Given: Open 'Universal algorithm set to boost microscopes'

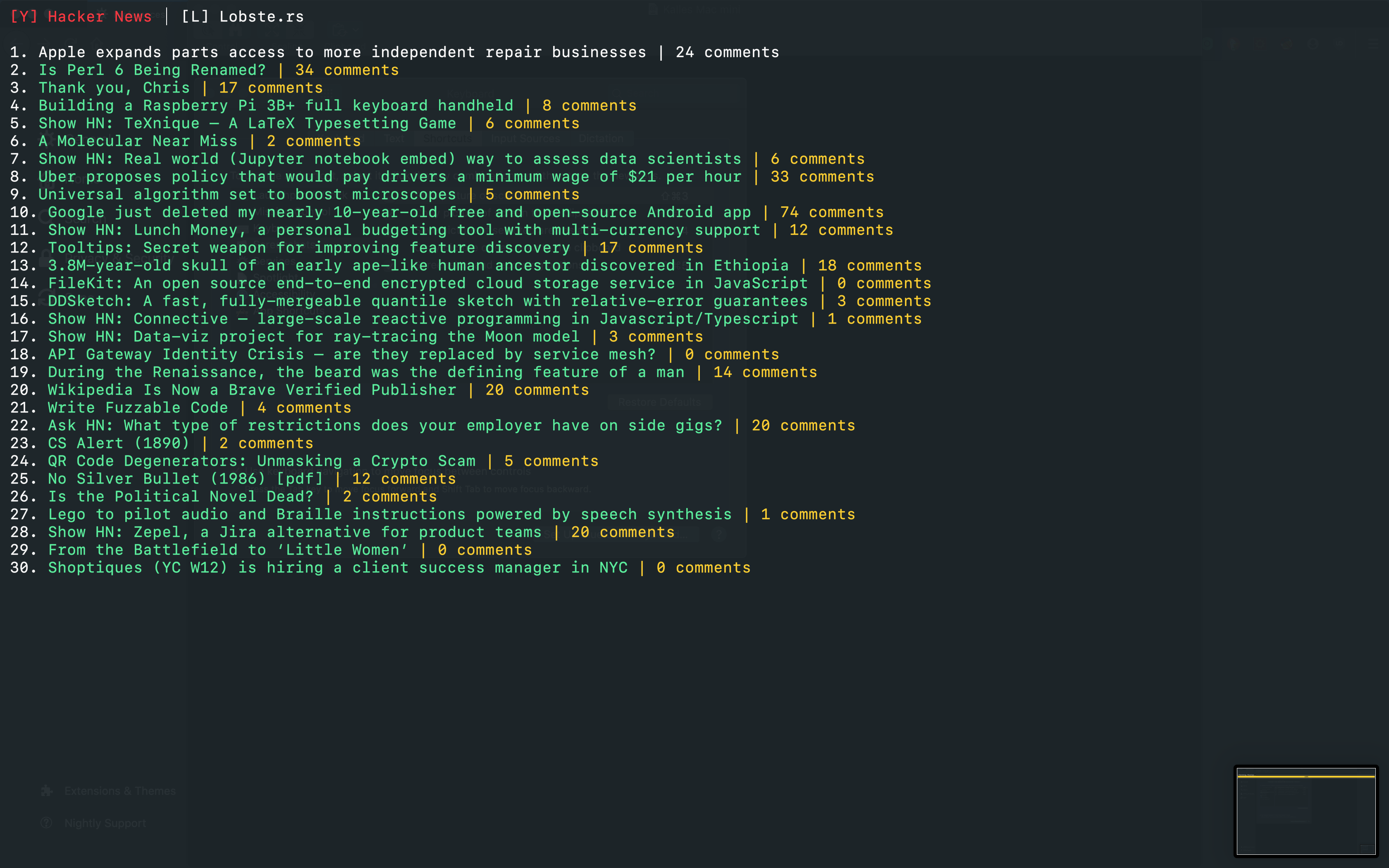Looking at the screenshot, I should [247, 195].
